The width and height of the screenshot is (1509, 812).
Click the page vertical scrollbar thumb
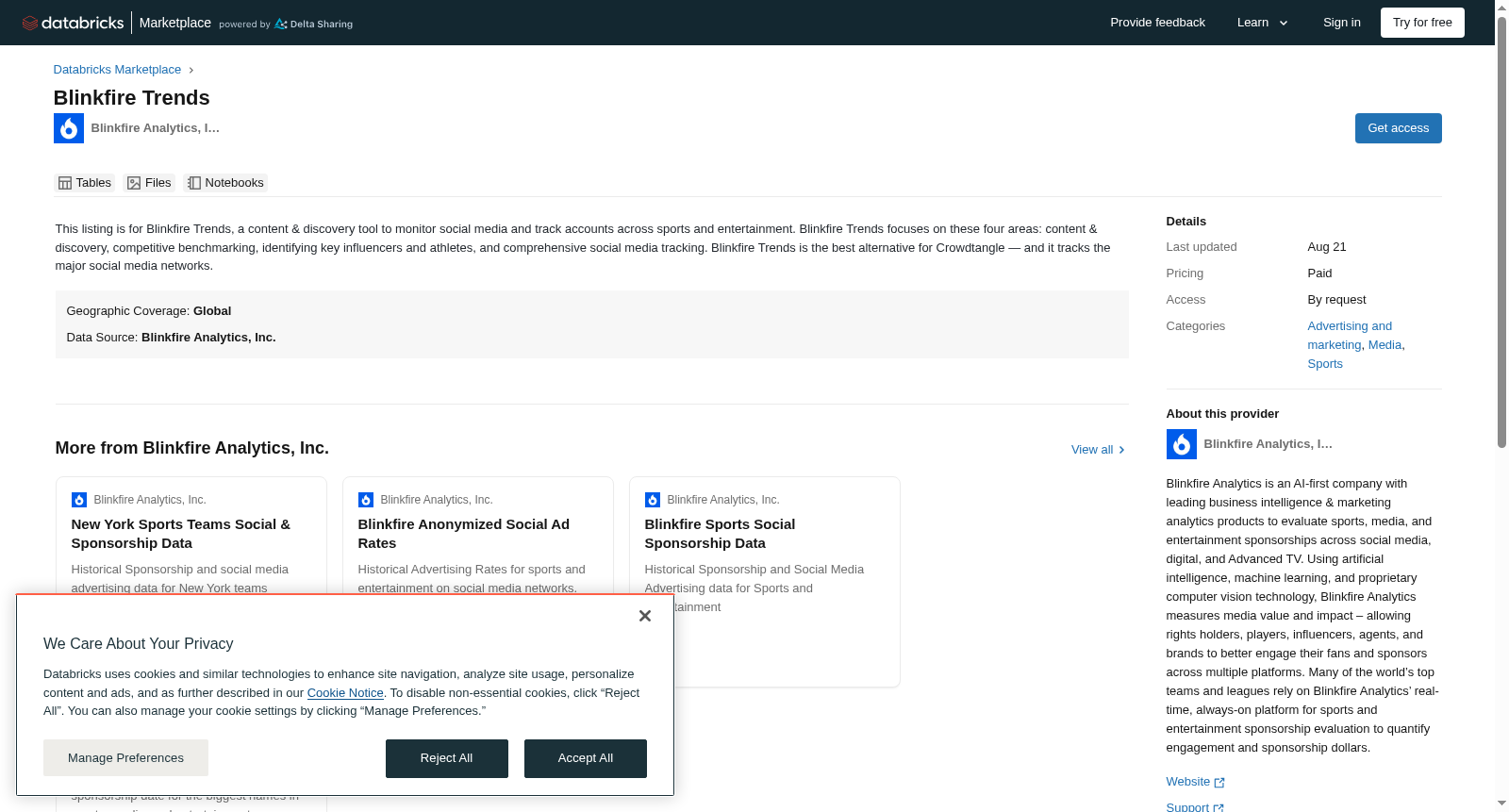pyautogui.click(x=1502, y=232)
